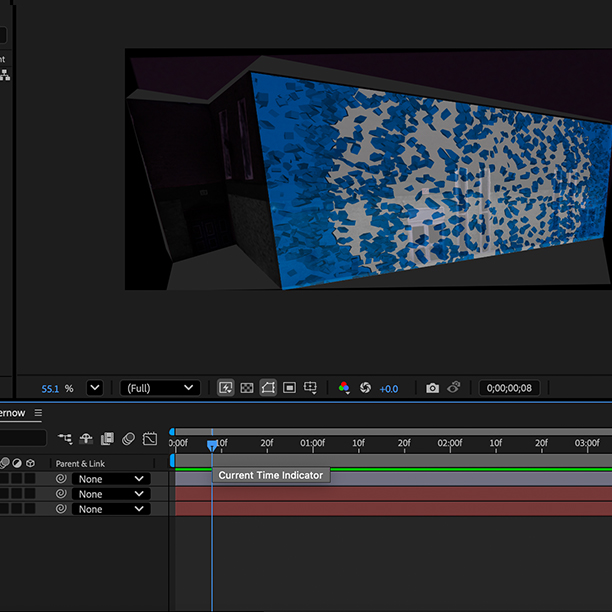The width and height of the screenshot is (612, 612).
Task: Open grid and guide options icon
Action: (310, 388)
